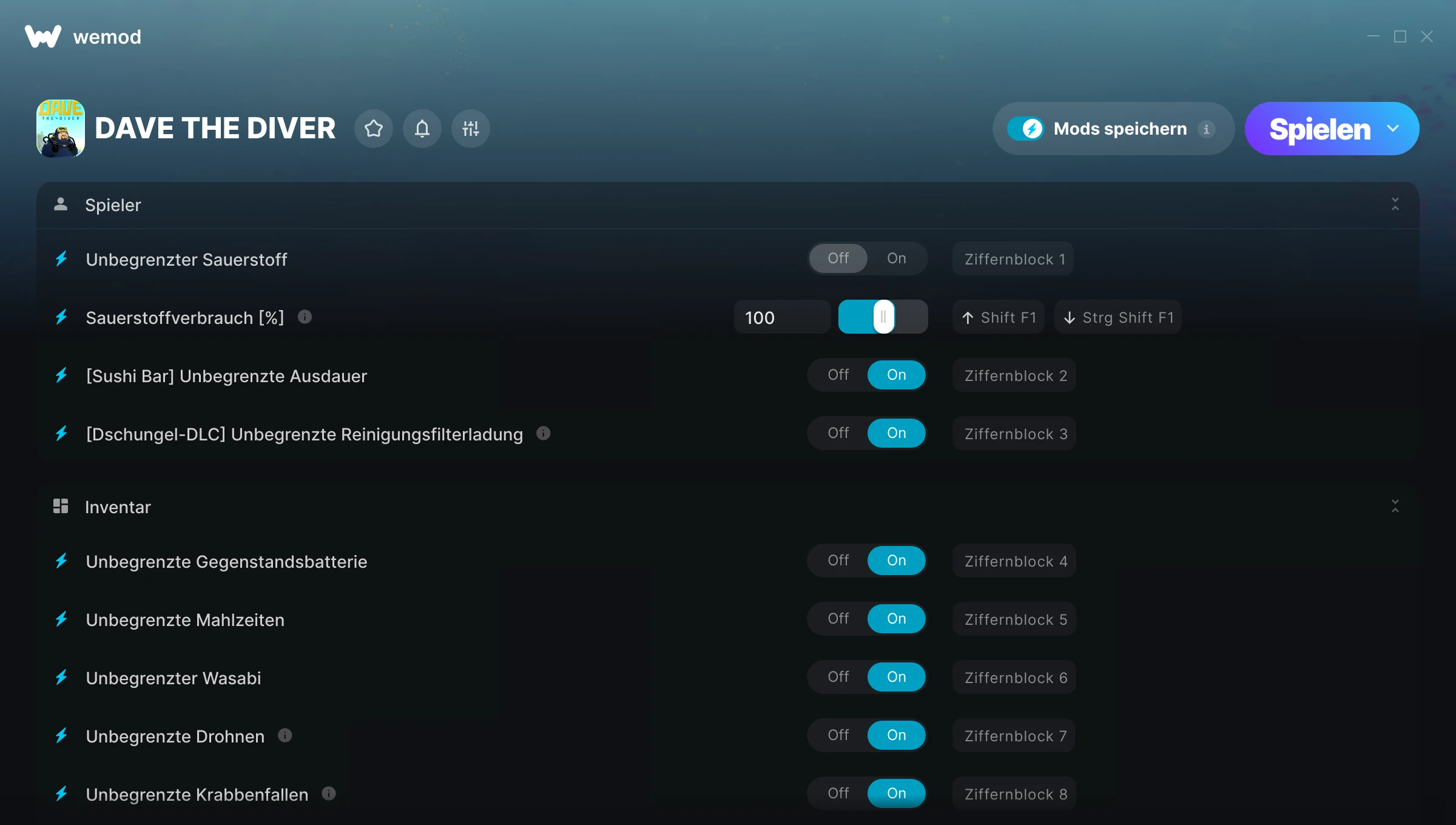
Task: Click lightning icon beside Unbegrenzte Drohnen
Action: pos(61,736)
